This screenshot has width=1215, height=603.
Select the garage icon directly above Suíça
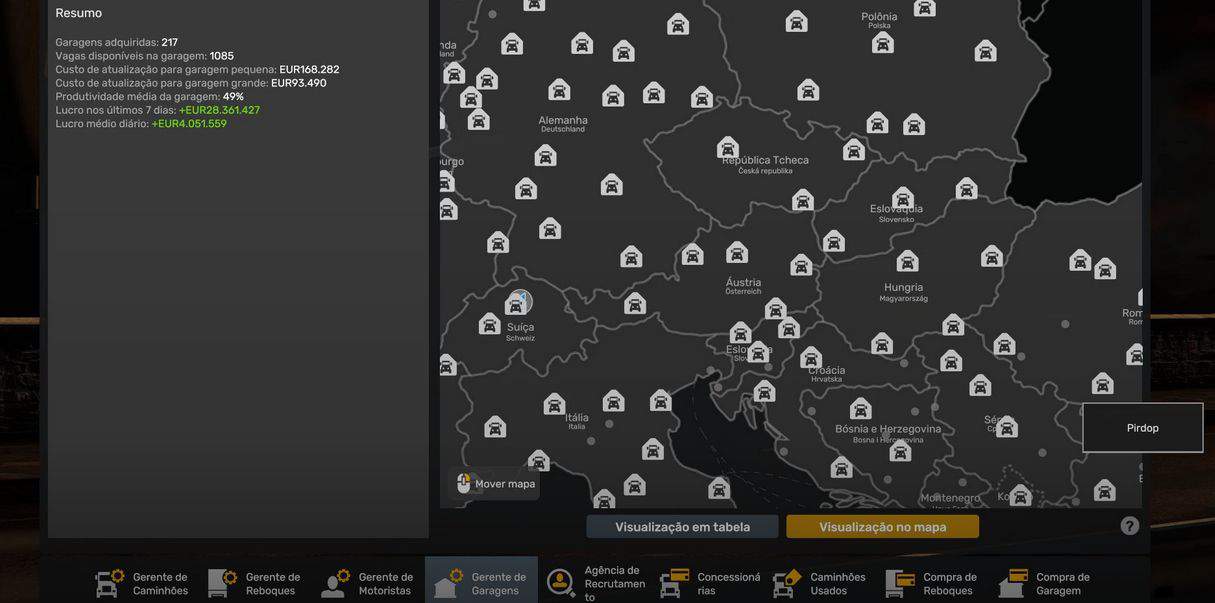tap(516, 304)
